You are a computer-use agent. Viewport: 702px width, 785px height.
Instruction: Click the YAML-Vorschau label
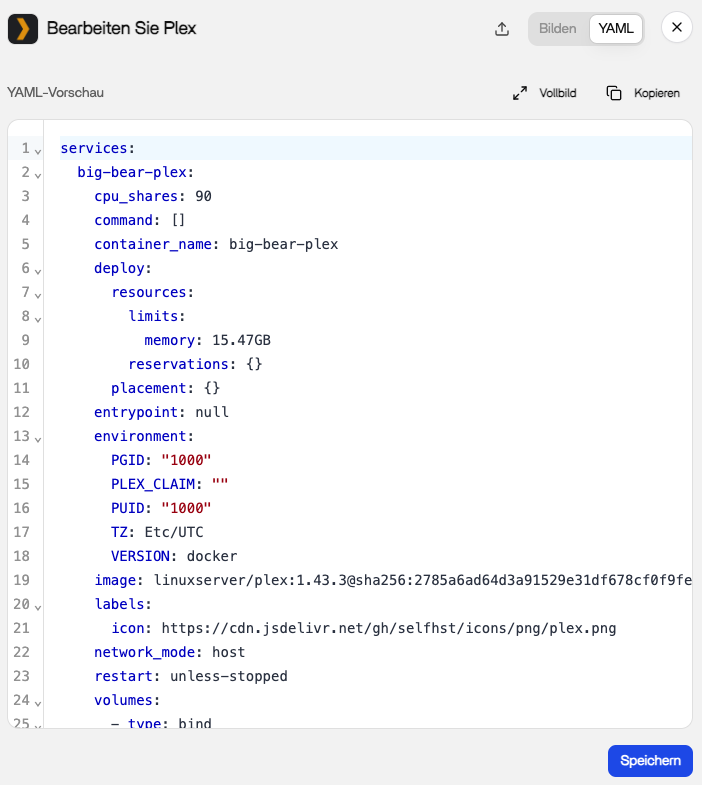55,93
